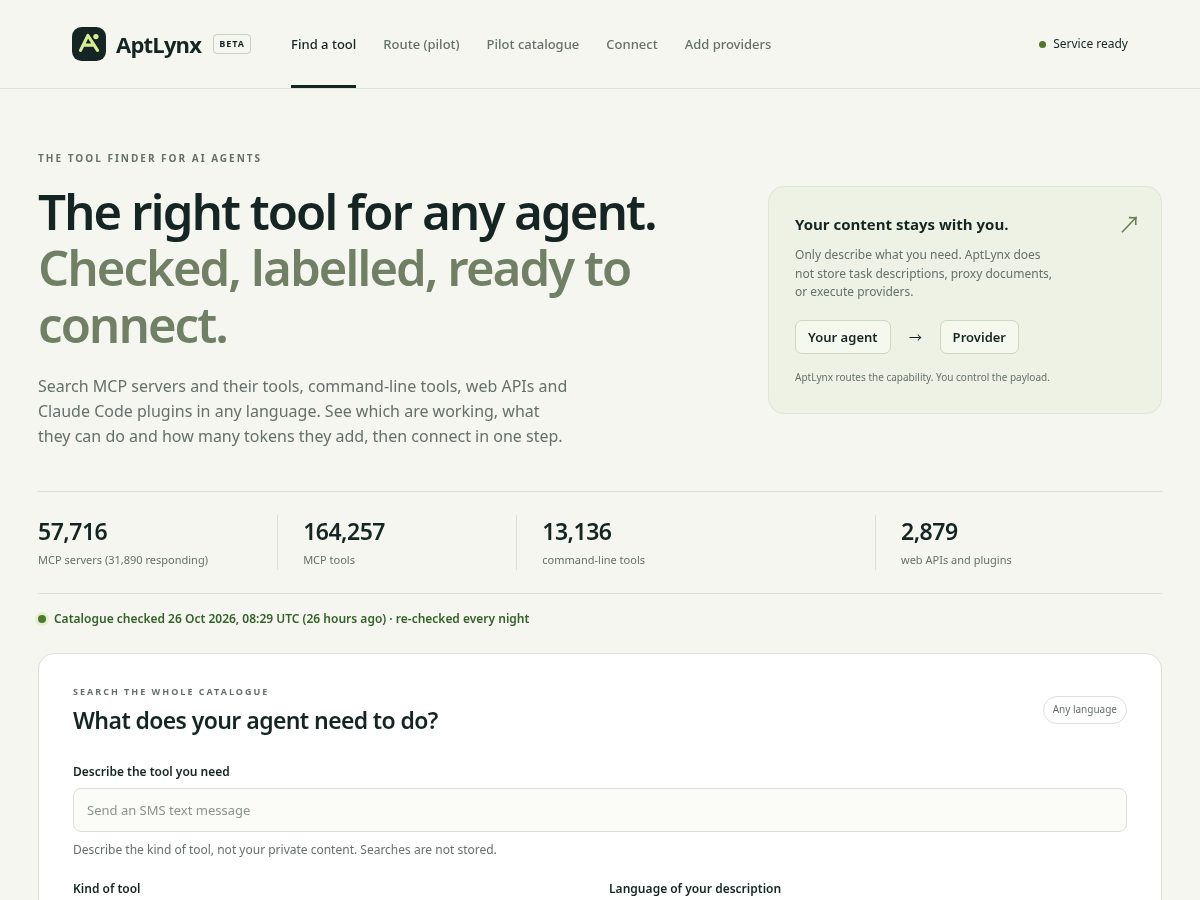Click the BETA badge next to AptLynx
This screenshot has height=900, width=1200.
coord(232,44)
